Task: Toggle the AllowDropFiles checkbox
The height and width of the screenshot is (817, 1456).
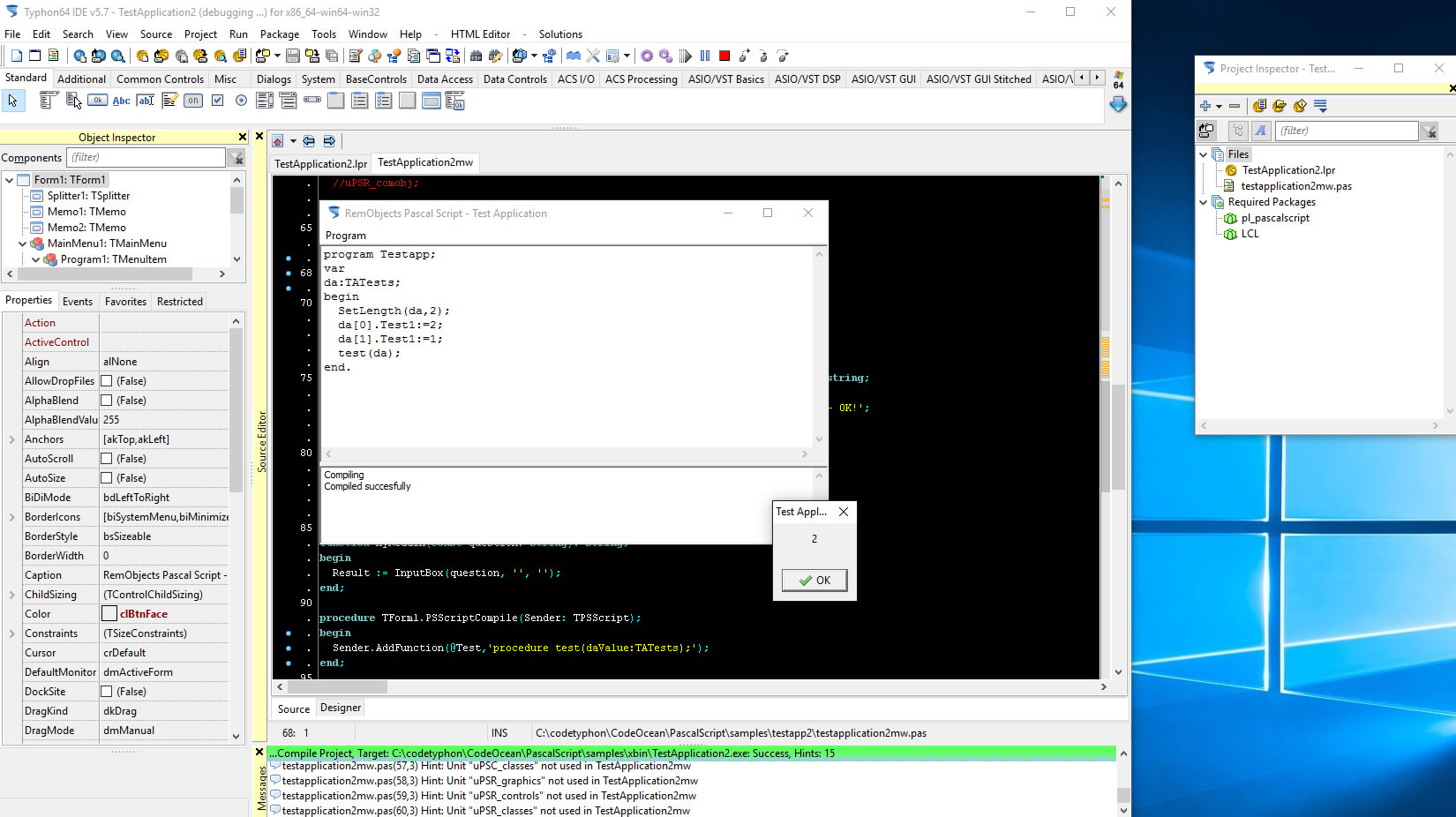Action: (107, 381)
